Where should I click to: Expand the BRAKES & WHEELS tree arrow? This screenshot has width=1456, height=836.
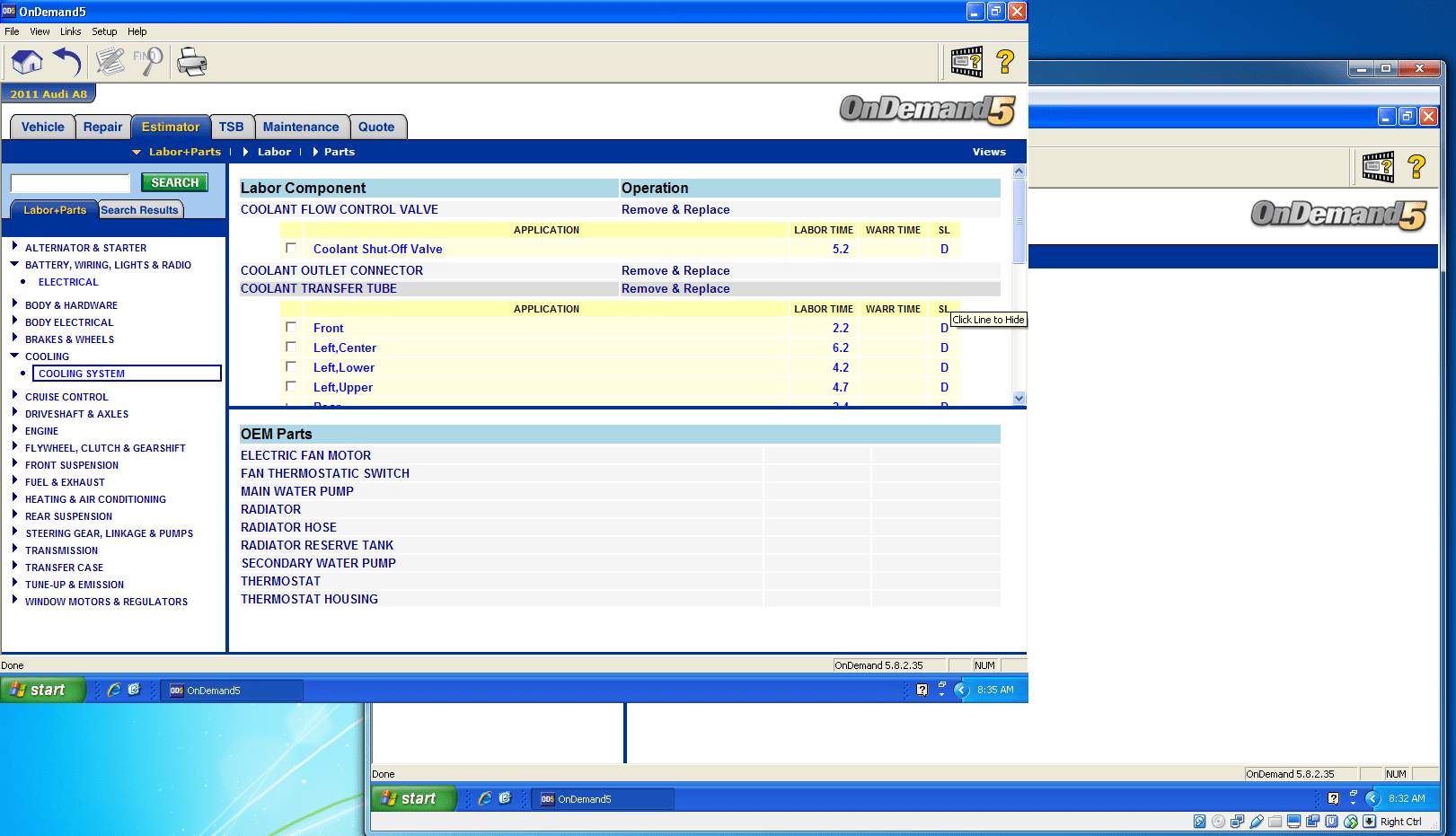point(14,338)
